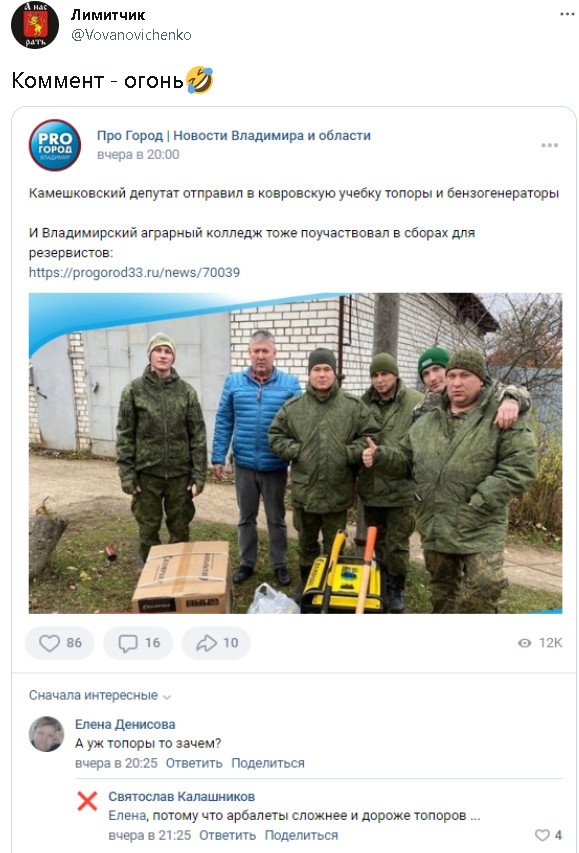The image size is (579, 853).
Task: Like the post with 86 likes
Action: [x=59, y=643]
